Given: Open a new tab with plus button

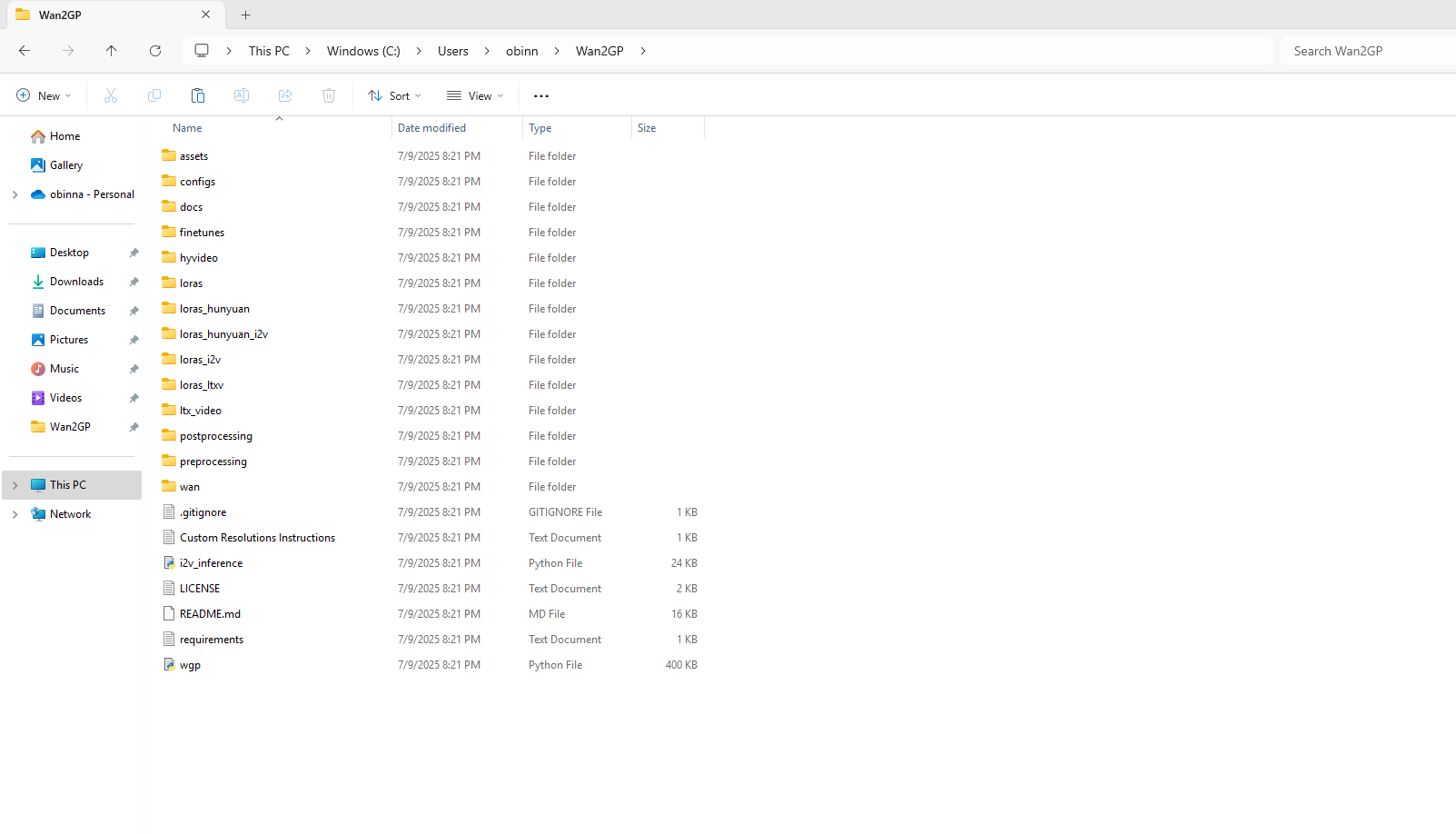Looking at the screenshot, I should point(245,15).
